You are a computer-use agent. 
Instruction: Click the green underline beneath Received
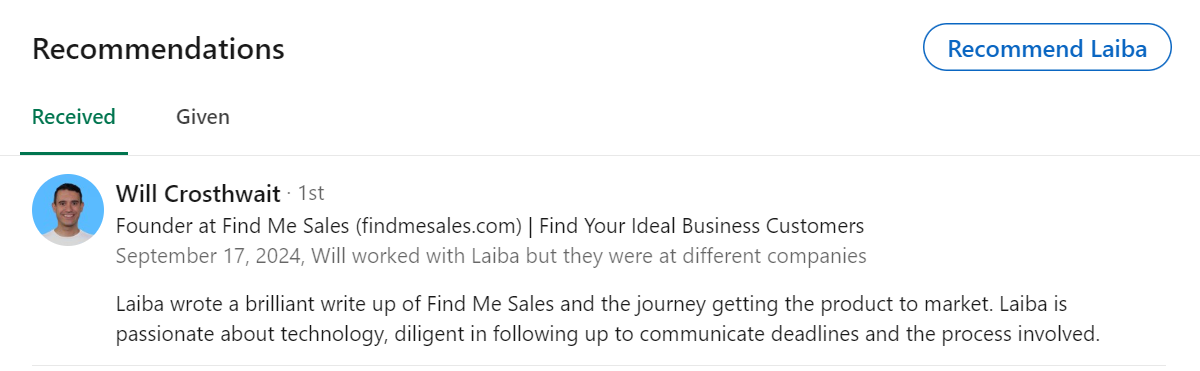click(74, 153)
